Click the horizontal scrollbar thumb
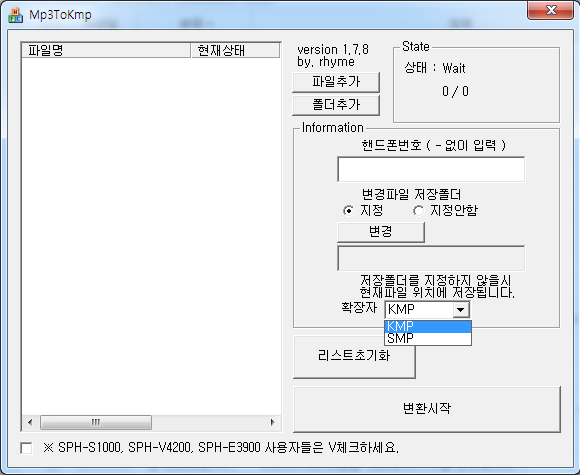Screen dimensions: 580x475 [x=96, y=422]
